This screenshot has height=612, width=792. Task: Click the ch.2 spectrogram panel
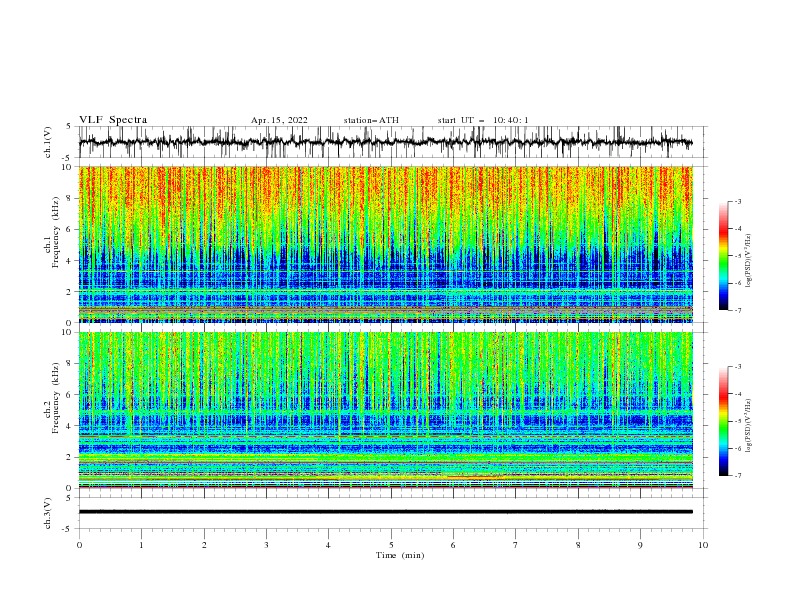tap(385, 410)
